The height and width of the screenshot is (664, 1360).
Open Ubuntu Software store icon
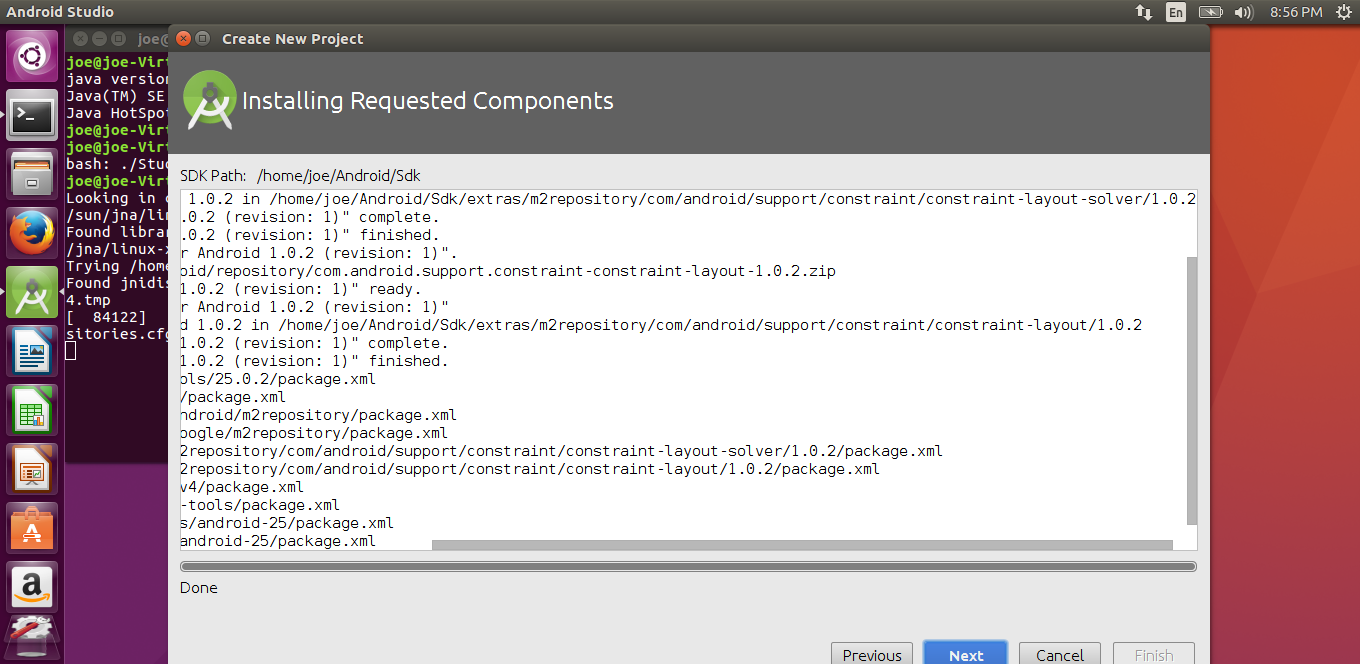(33, 529)
